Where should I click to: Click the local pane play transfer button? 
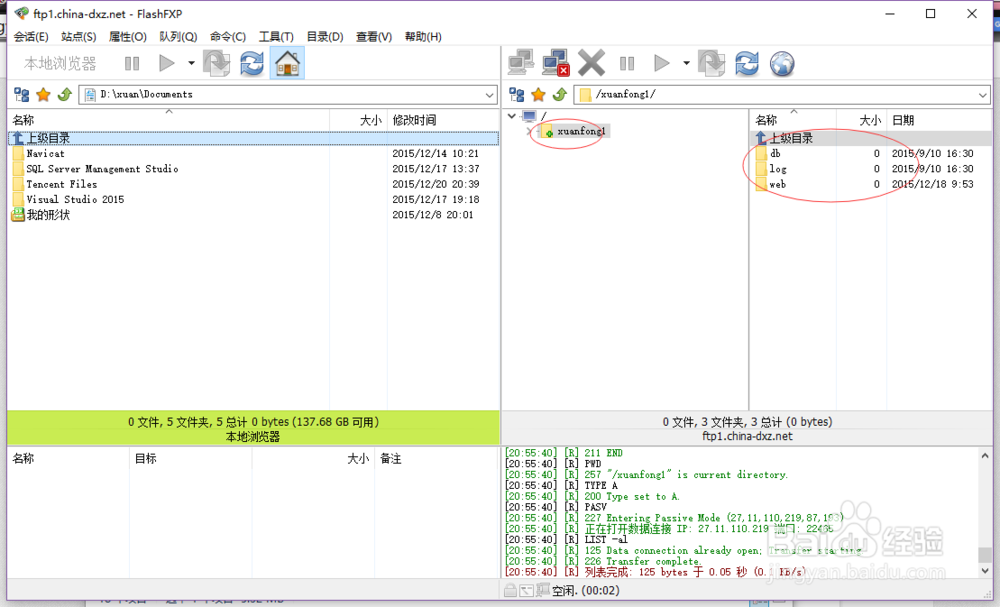pyautogui.click(x=166, y=63)
